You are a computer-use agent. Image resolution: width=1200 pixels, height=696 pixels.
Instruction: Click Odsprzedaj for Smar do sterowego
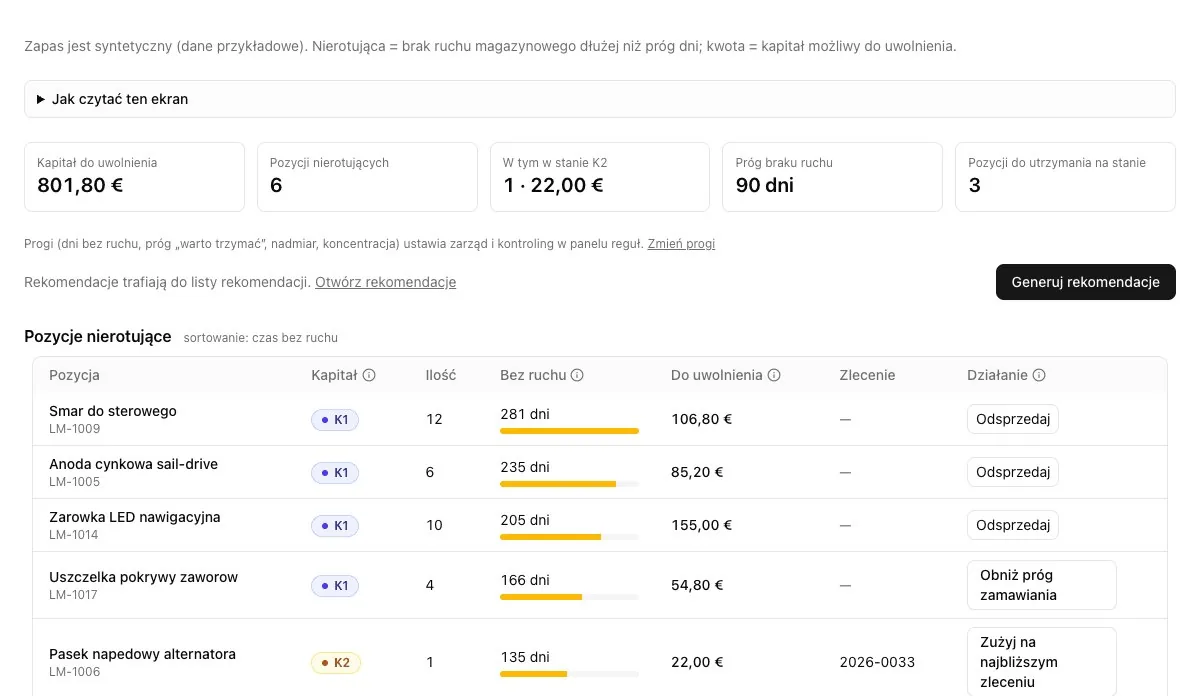click(x=1012, y=419)
